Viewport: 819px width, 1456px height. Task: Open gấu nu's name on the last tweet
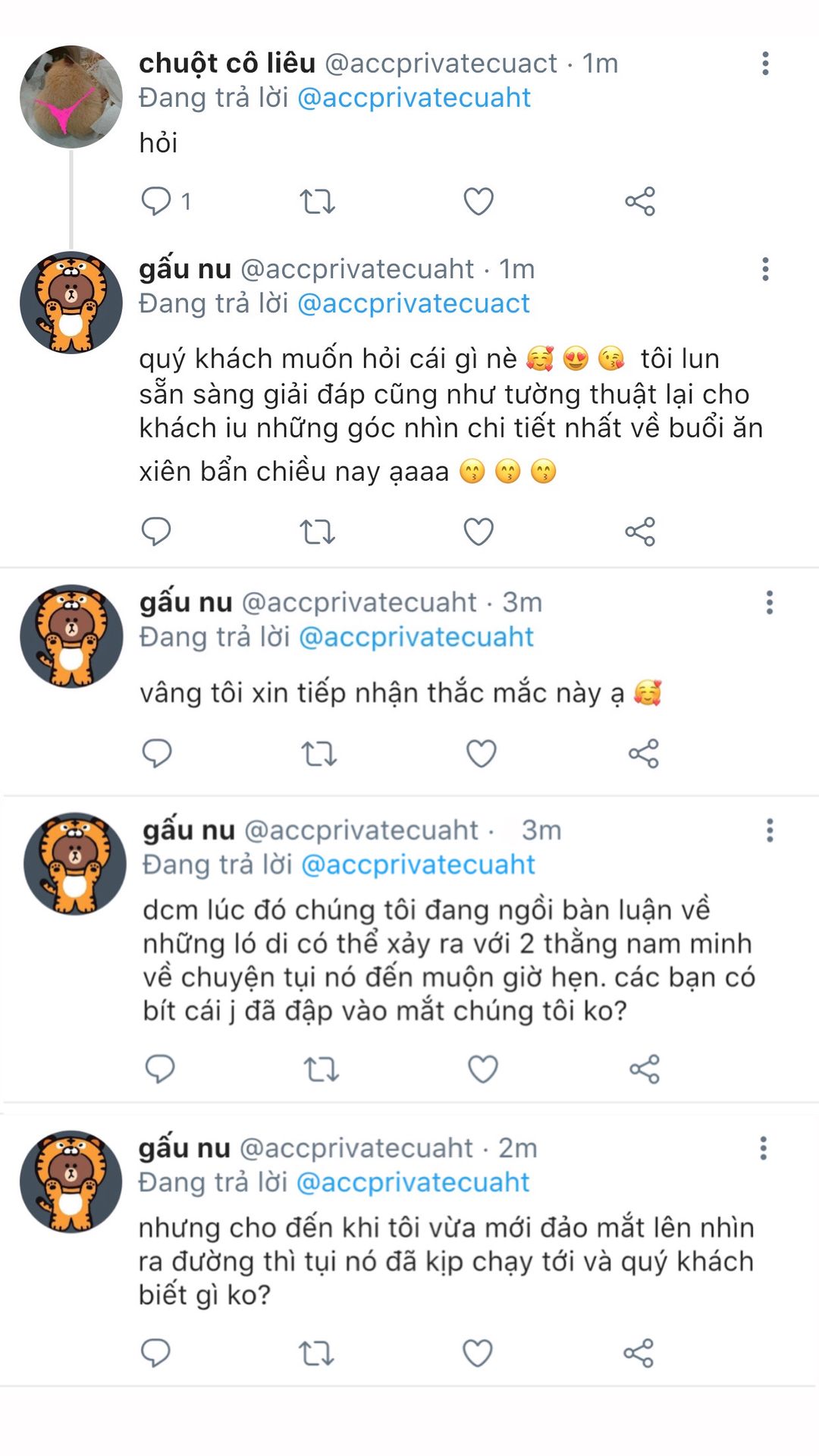tap(184, 1148)
